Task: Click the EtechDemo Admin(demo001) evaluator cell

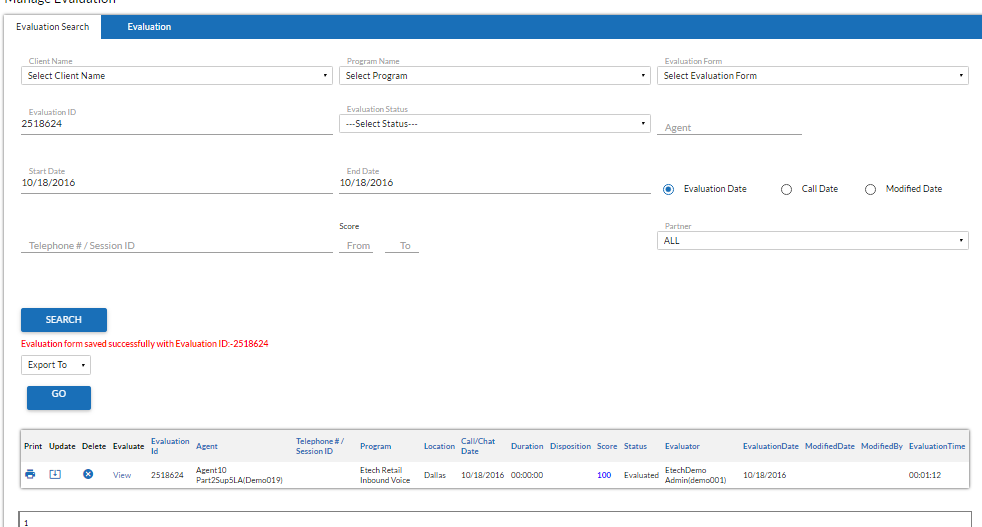Action: 696,475
